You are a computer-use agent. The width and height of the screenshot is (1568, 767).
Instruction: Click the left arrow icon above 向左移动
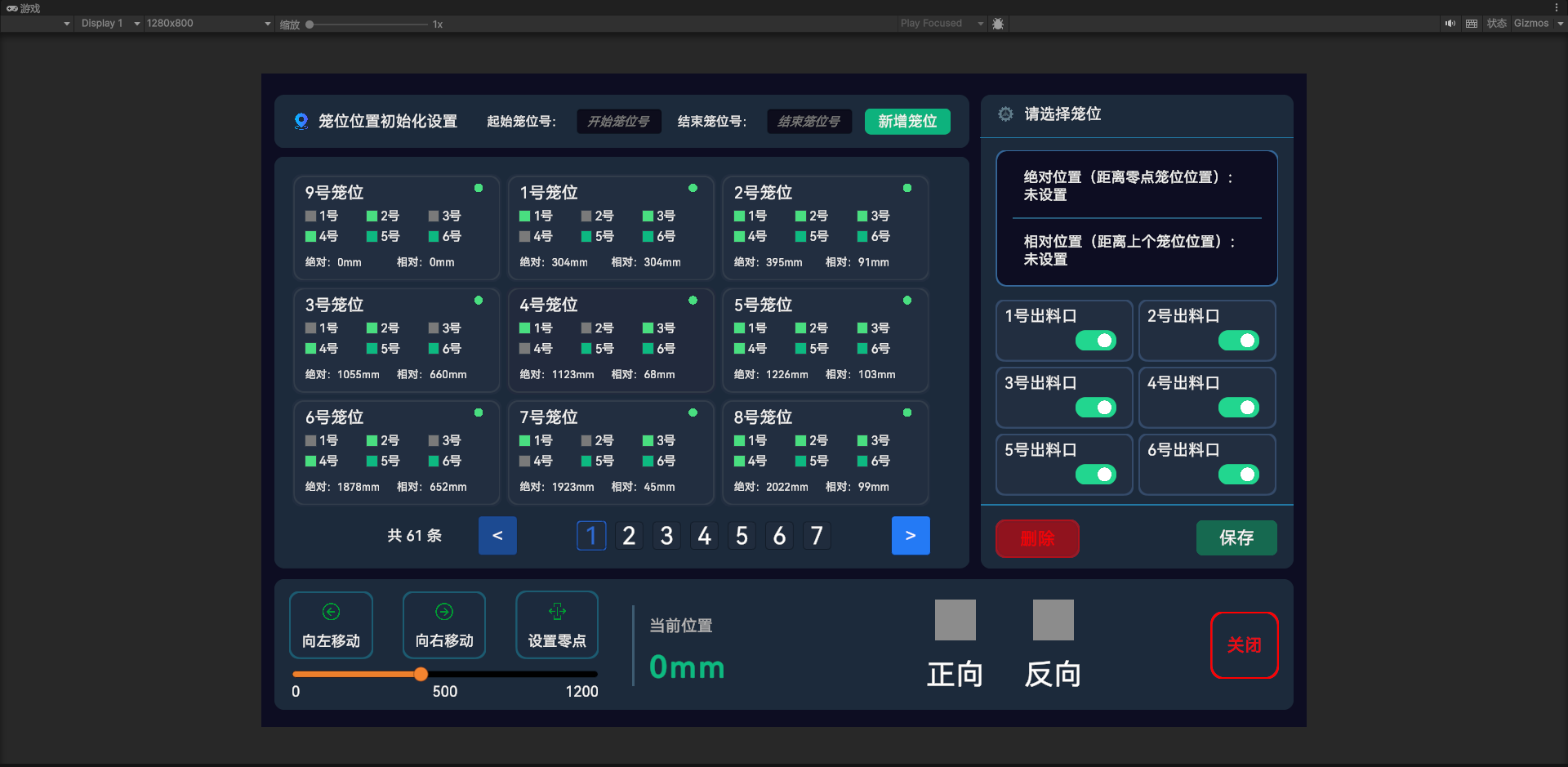coord(331,612)
